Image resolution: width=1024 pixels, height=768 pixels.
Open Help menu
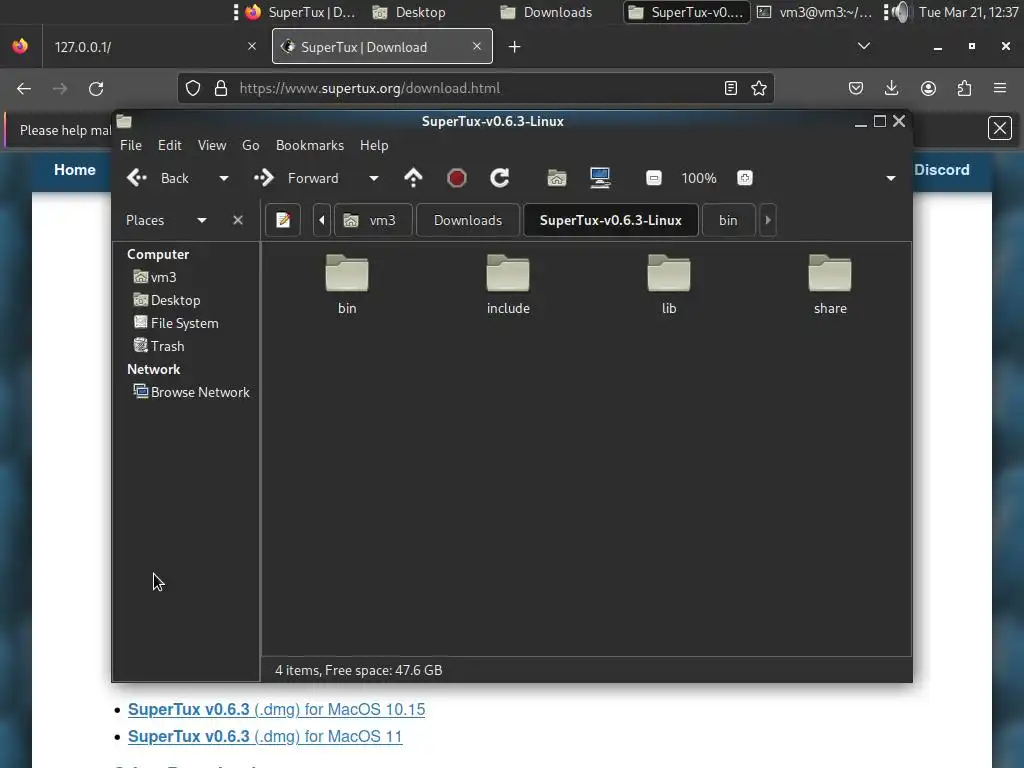click(374, 145)
